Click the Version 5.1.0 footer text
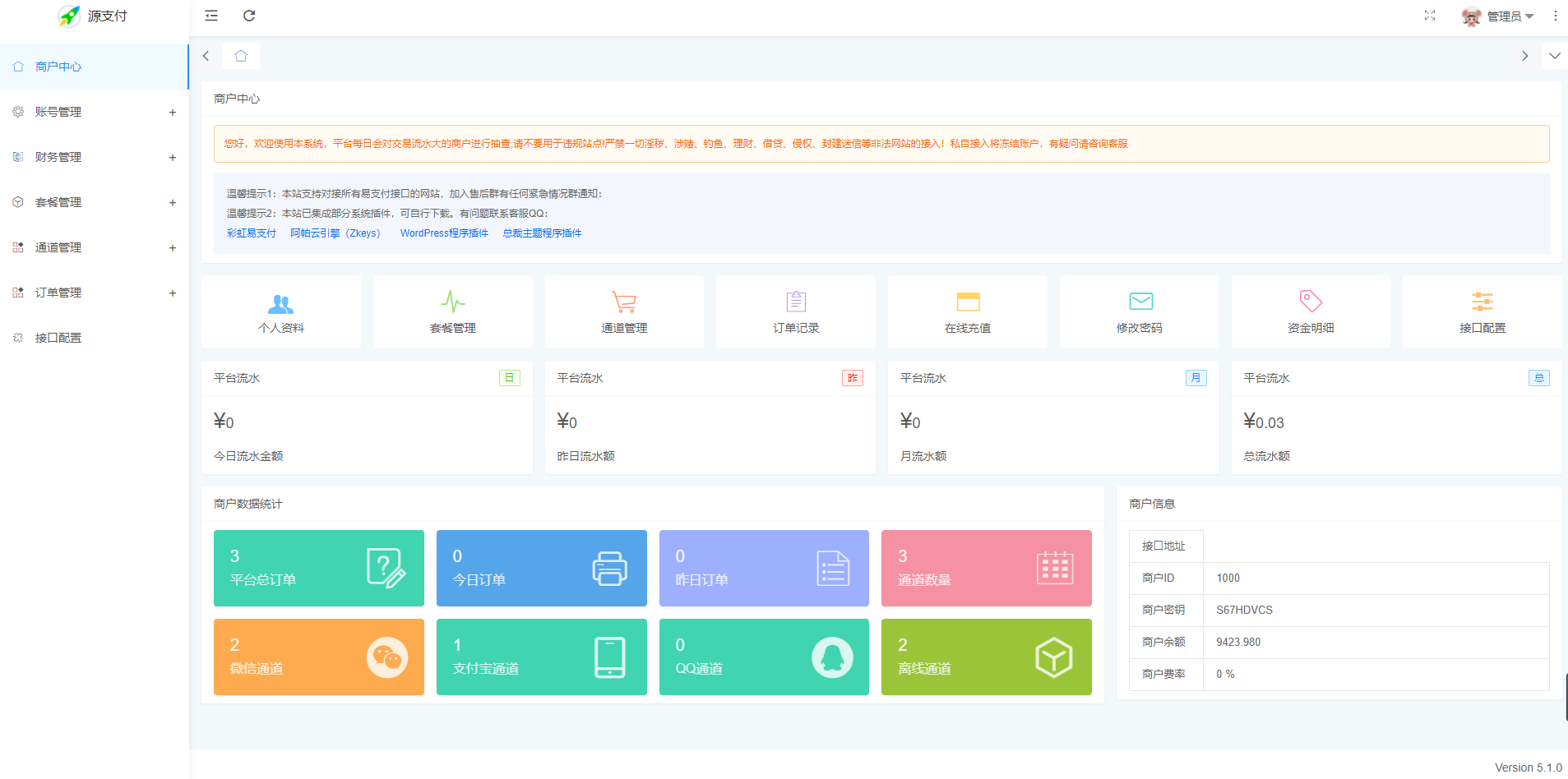This screenshot has height=779, width=1568. pyautogui.click(x=1528, y=767)
